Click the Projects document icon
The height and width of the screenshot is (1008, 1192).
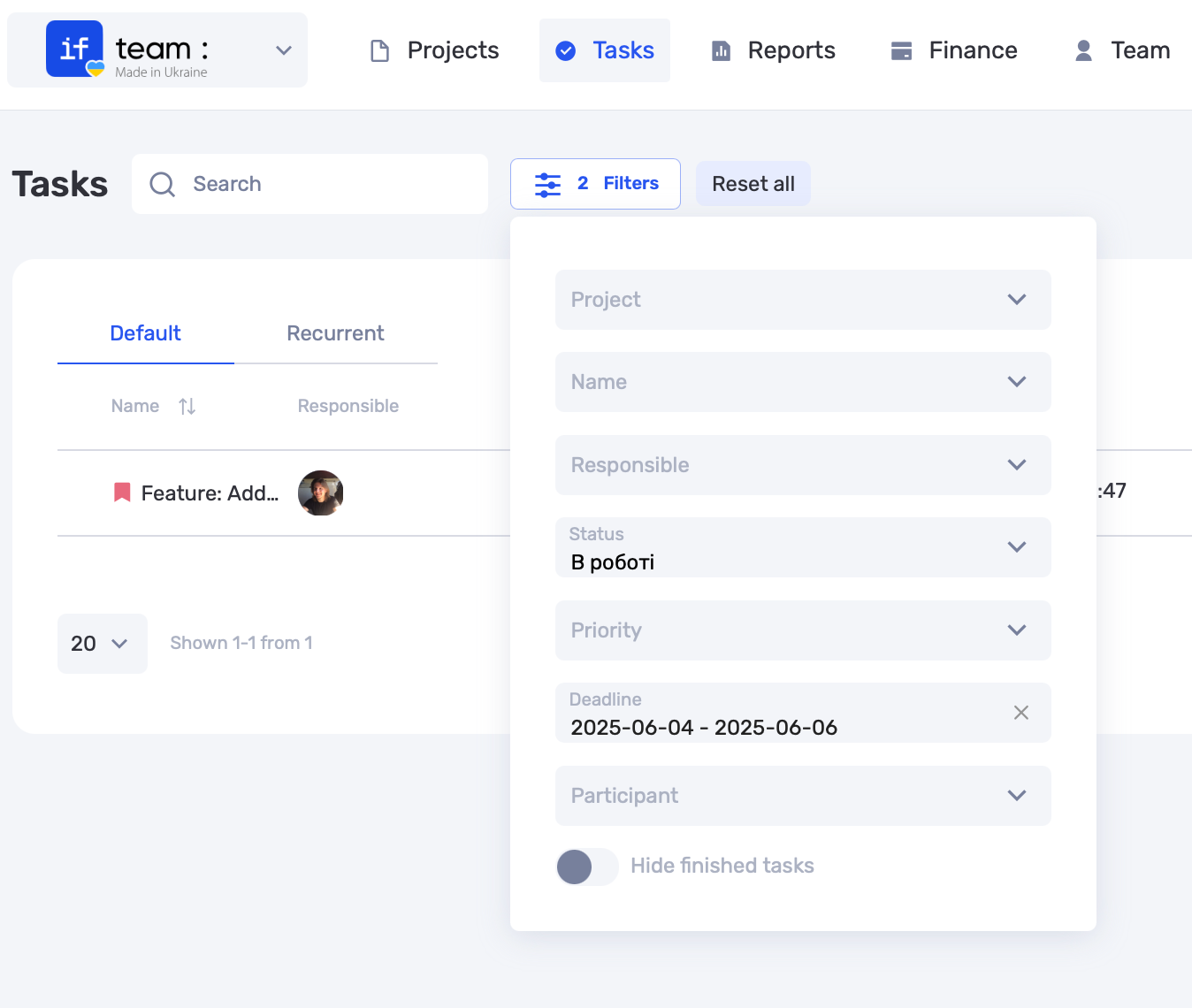point(379,51)
